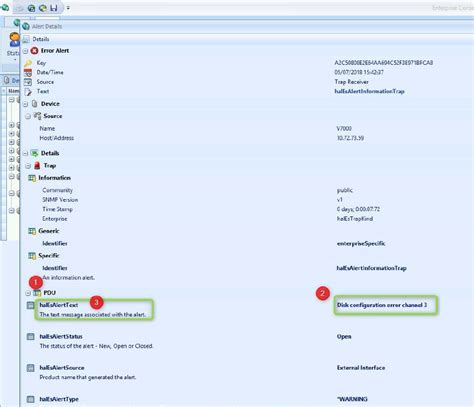Click the save icon in top toolbar
474x407 pixels.
tap(54, 8)
